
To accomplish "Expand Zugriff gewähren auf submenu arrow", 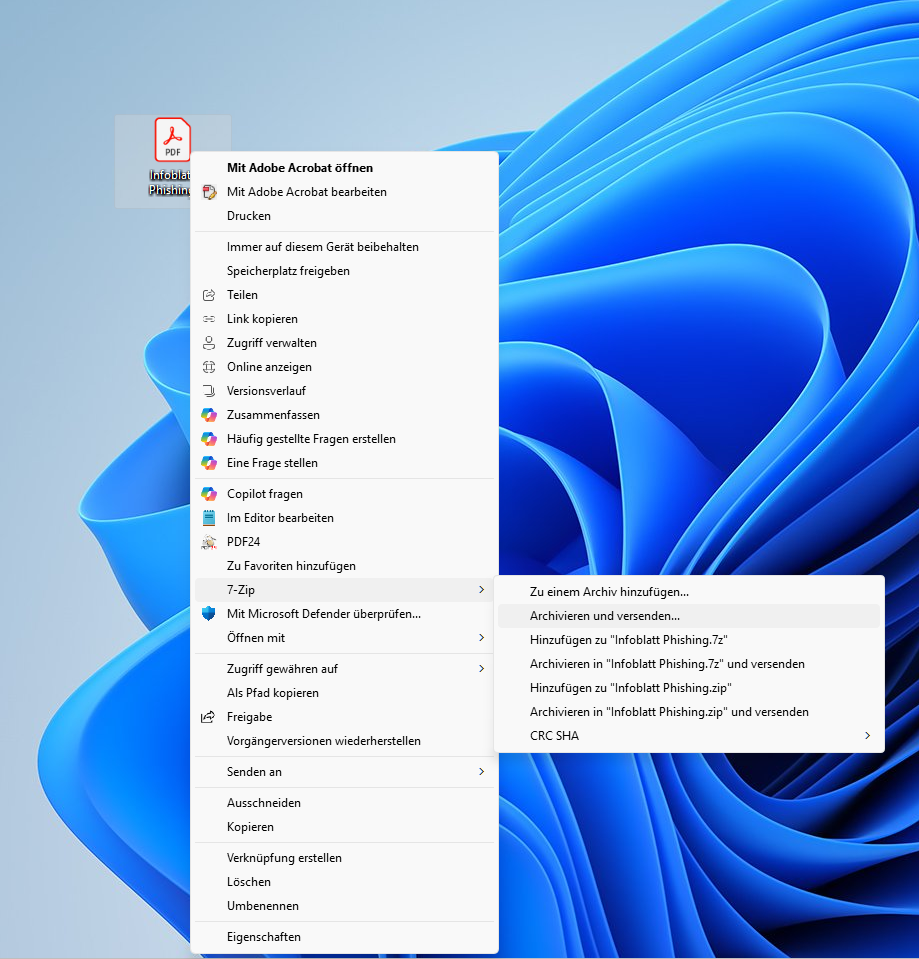I will tap(482, 668).
